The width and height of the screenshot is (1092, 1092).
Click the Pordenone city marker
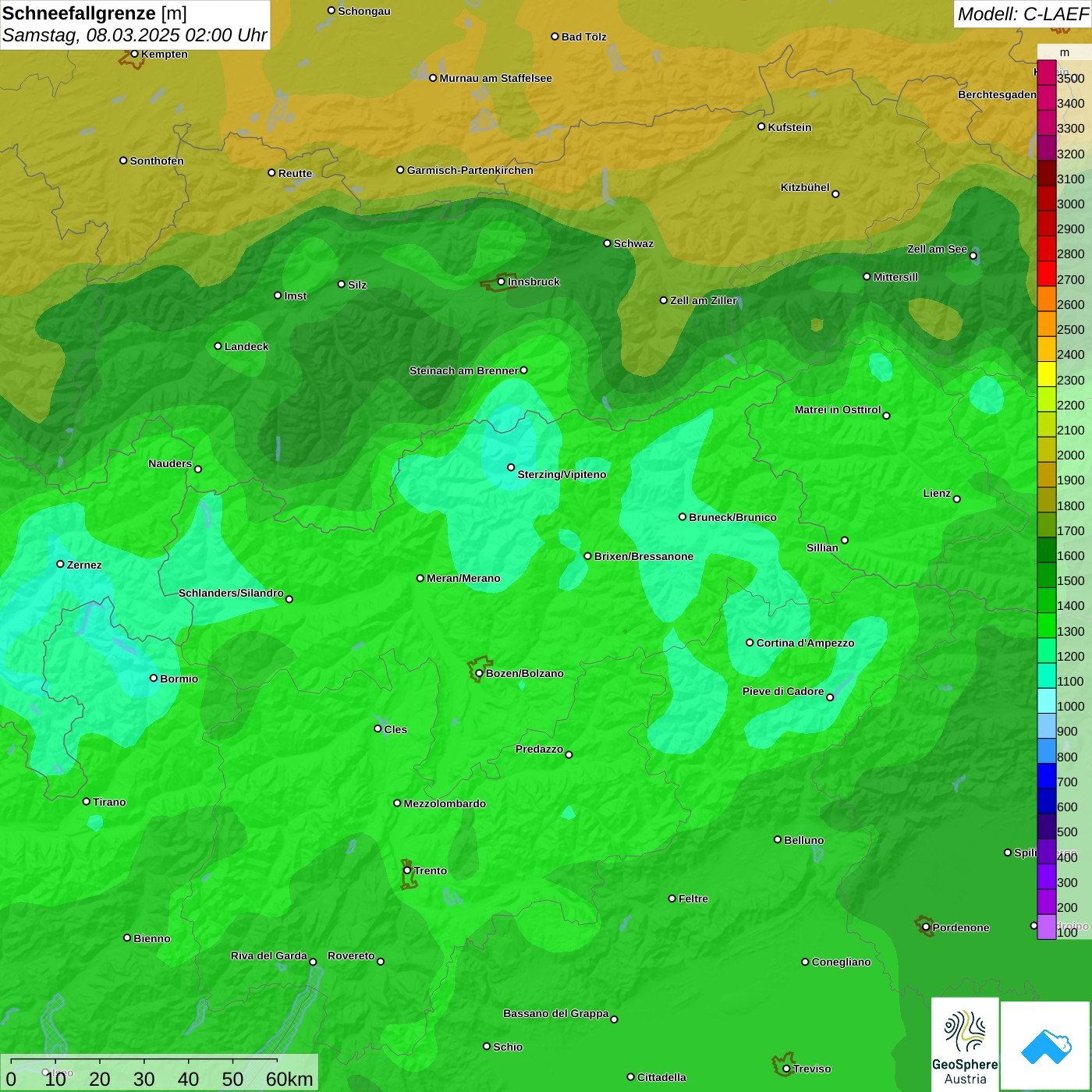[926, 927]
